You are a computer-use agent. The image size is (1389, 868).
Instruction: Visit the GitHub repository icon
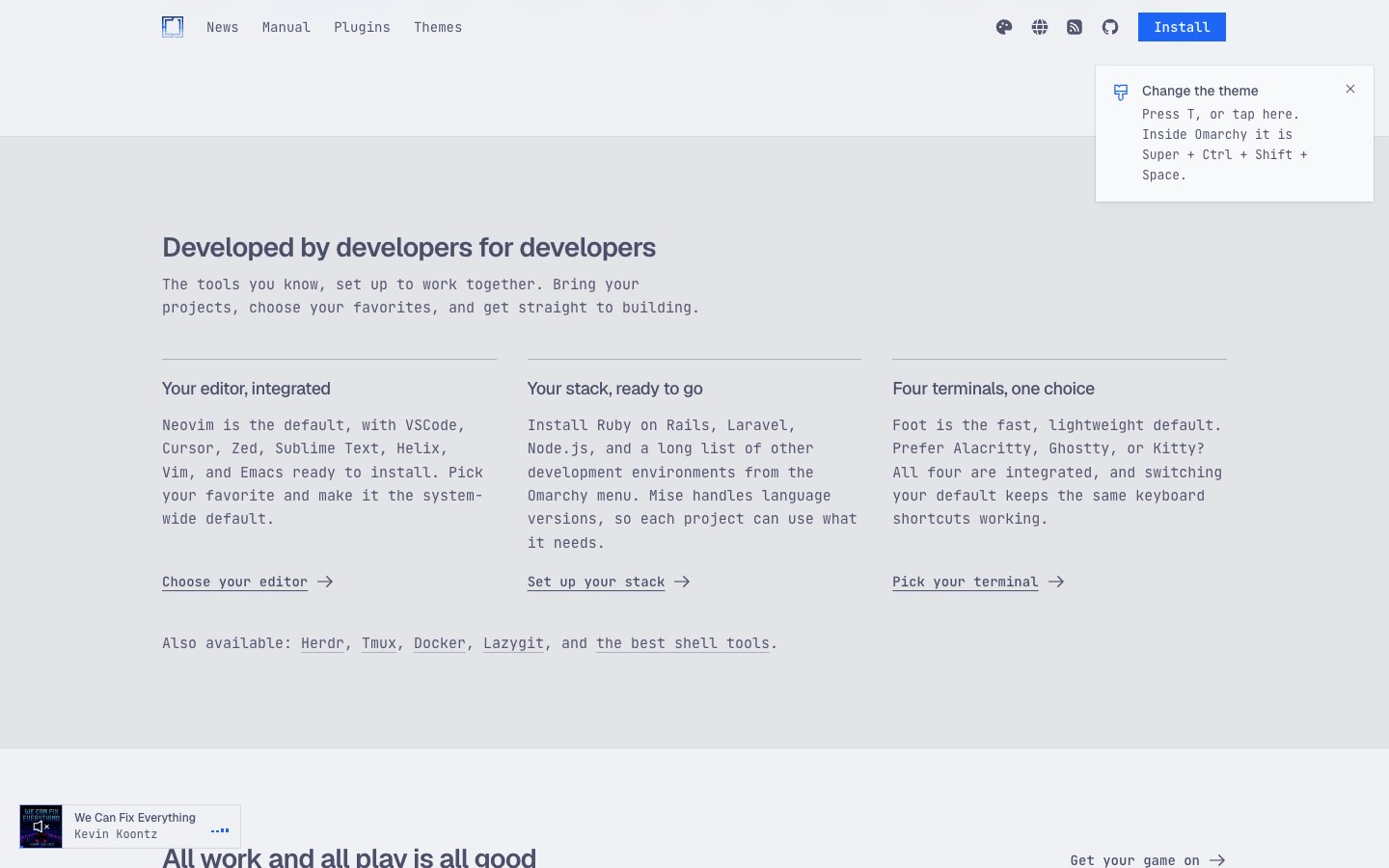pos(1110,27)
